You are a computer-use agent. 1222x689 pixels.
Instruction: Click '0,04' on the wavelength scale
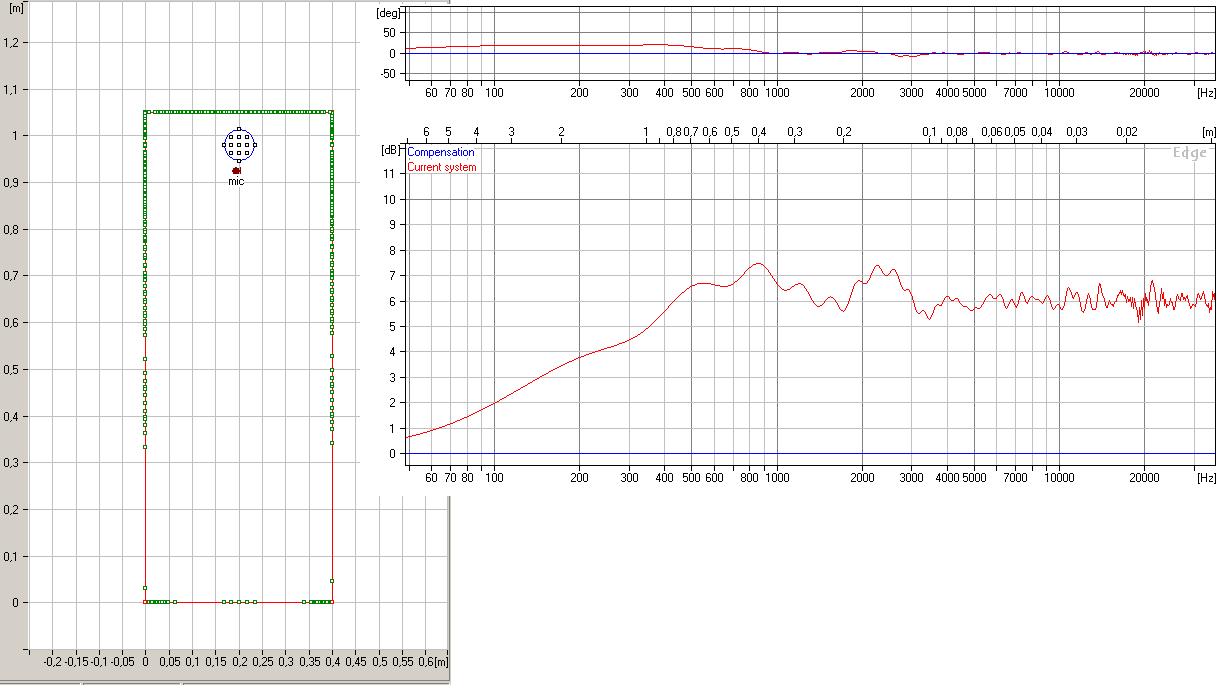point(1042,132)
